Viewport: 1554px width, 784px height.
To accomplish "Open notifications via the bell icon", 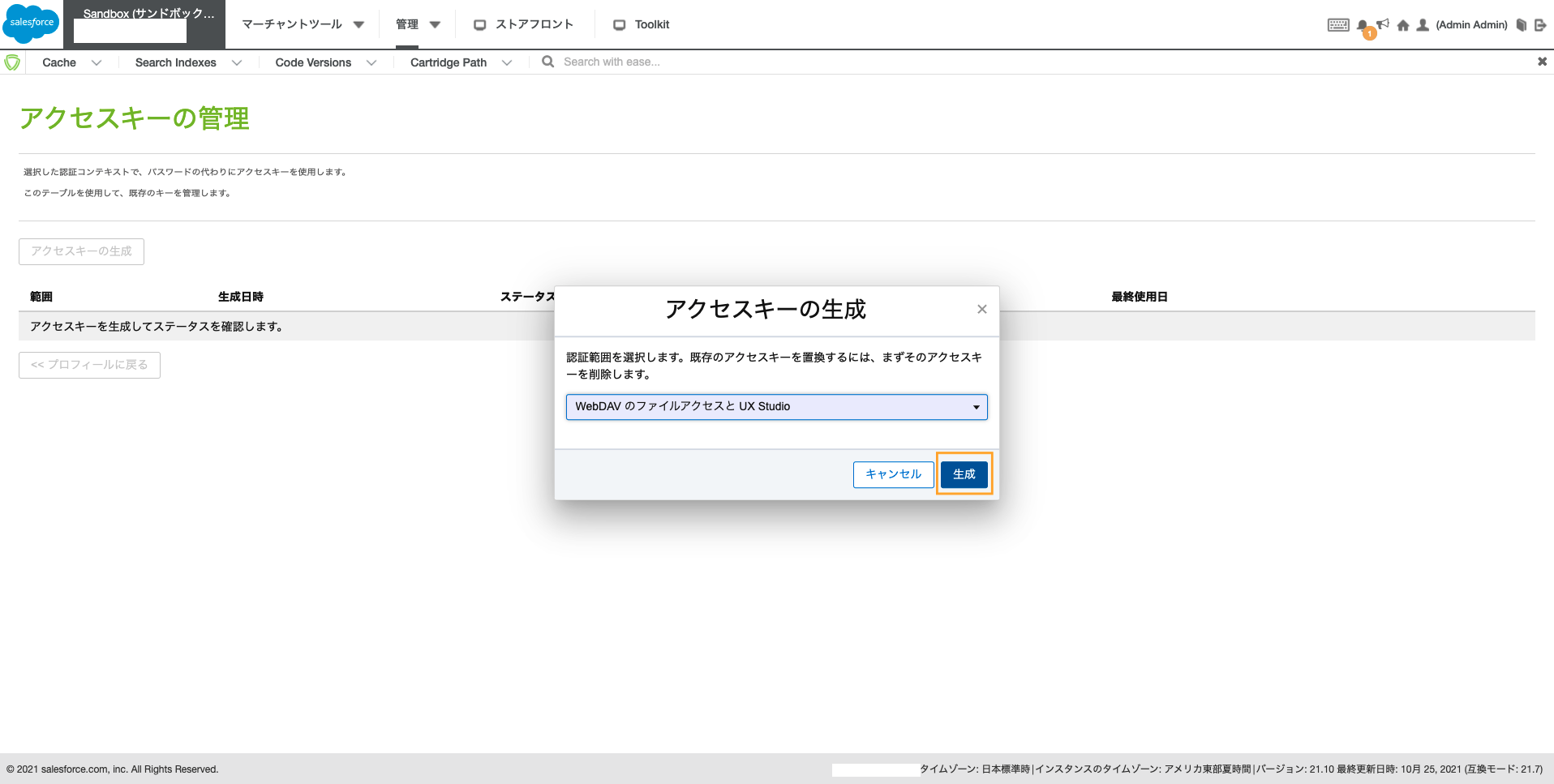I will click(x=1363, y=24).
